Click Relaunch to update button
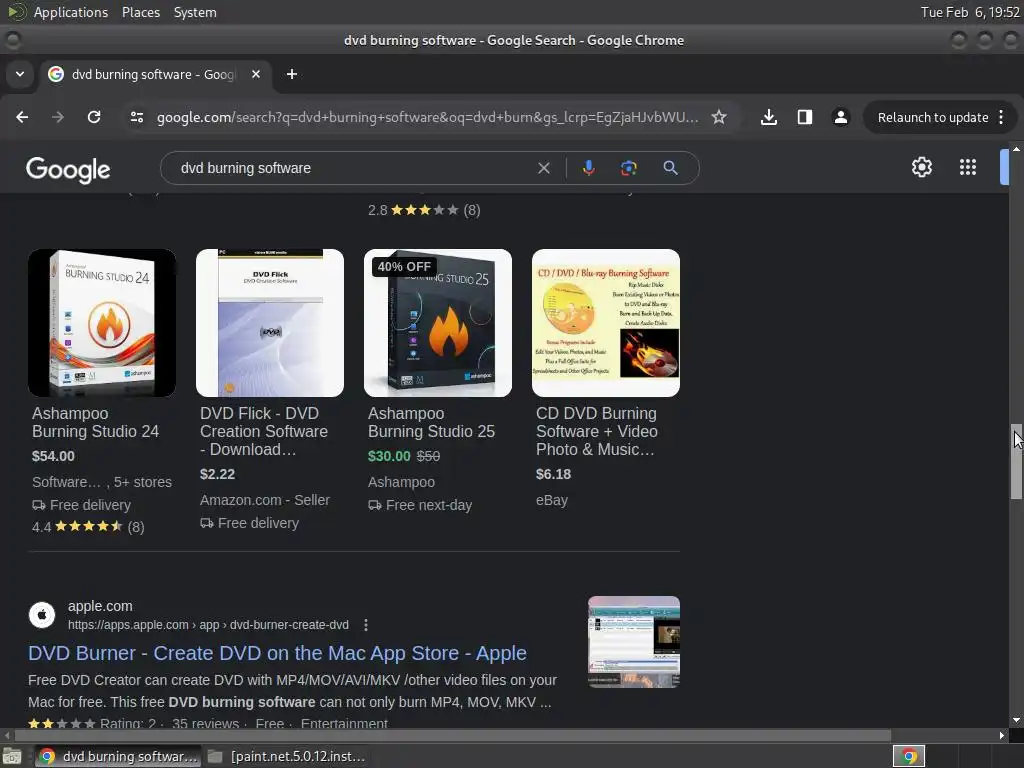Screen dimensions: 1024x768 tap(933, 117)
